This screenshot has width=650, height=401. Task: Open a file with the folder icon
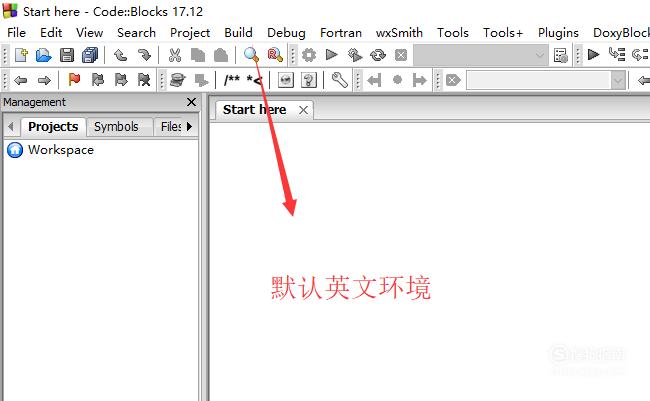[44, 55]
